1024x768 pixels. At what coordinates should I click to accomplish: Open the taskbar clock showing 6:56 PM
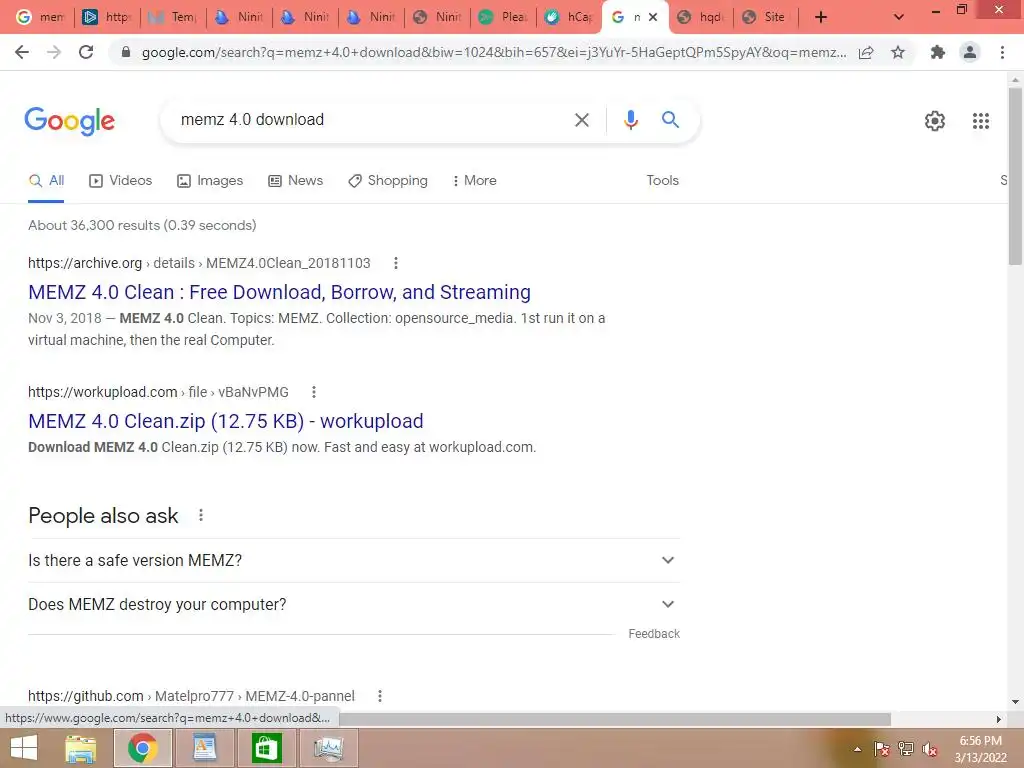(x=980, y=749)
